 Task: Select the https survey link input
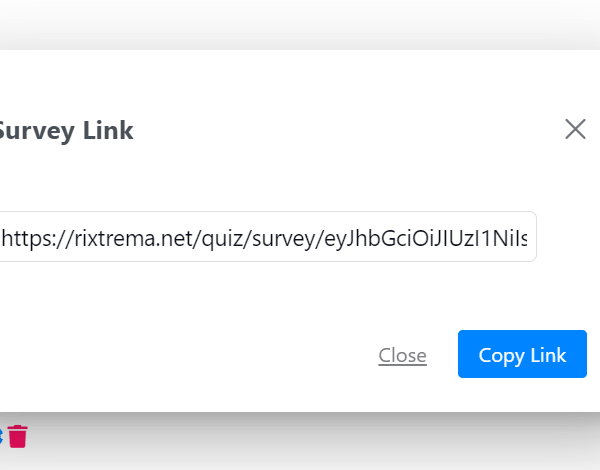click(x=267, y=237)
